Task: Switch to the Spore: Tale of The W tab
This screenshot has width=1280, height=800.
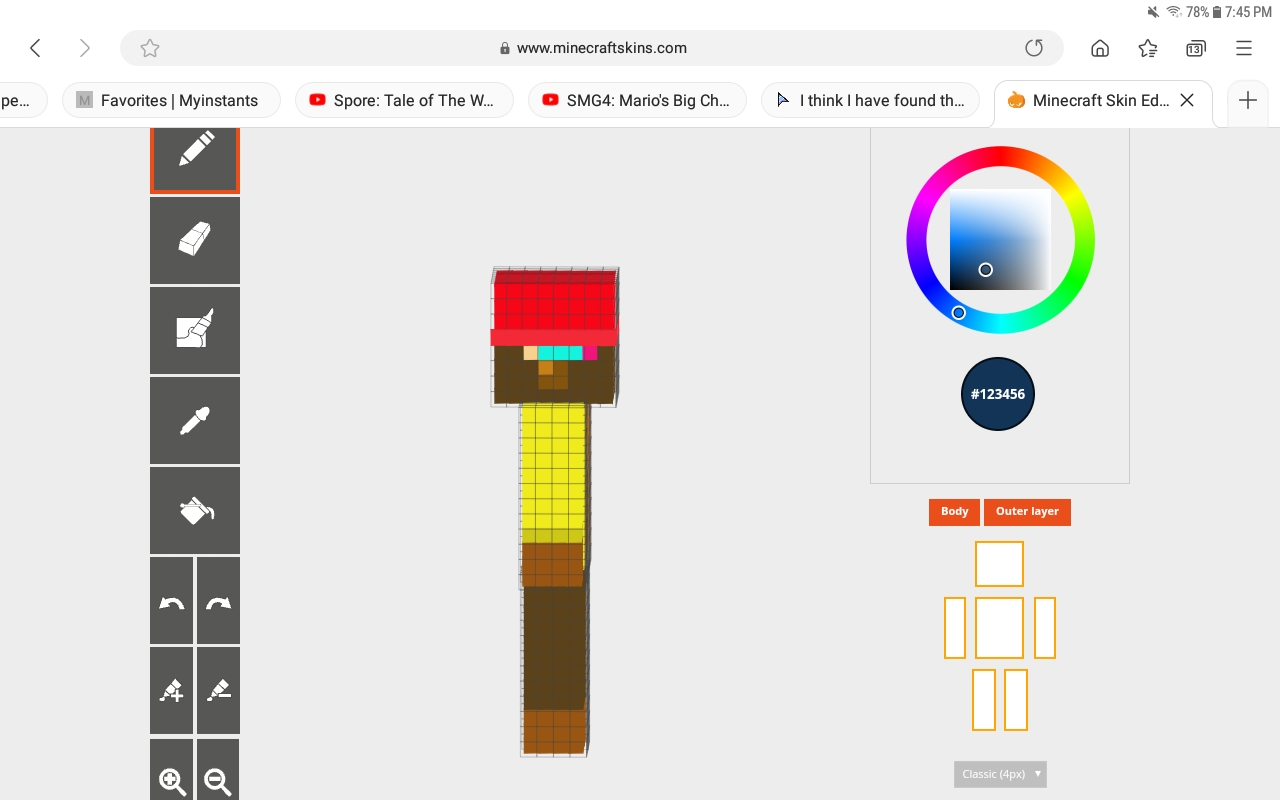Action: click(x=404, y=100)
